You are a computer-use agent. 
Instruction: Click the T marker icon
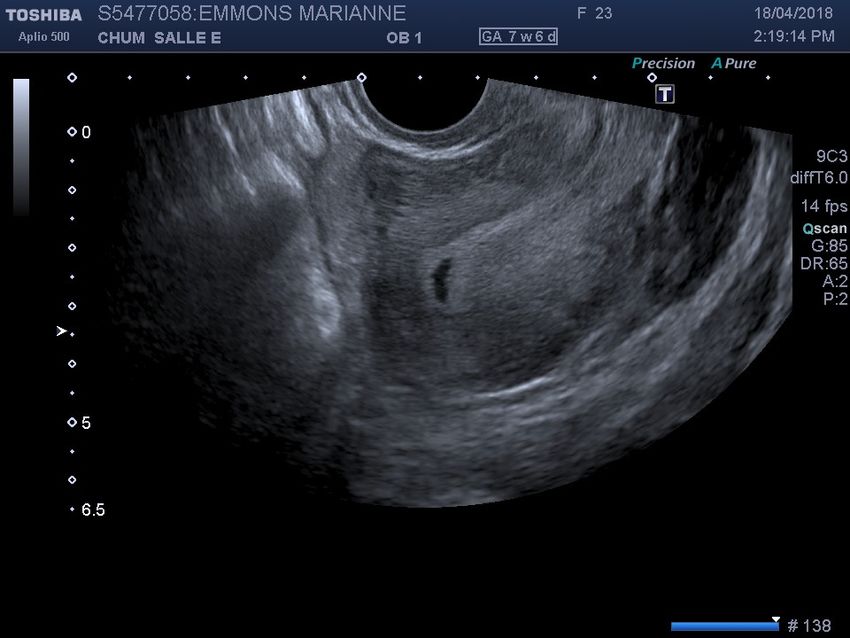pyautogui.click(x=665, y=94)
